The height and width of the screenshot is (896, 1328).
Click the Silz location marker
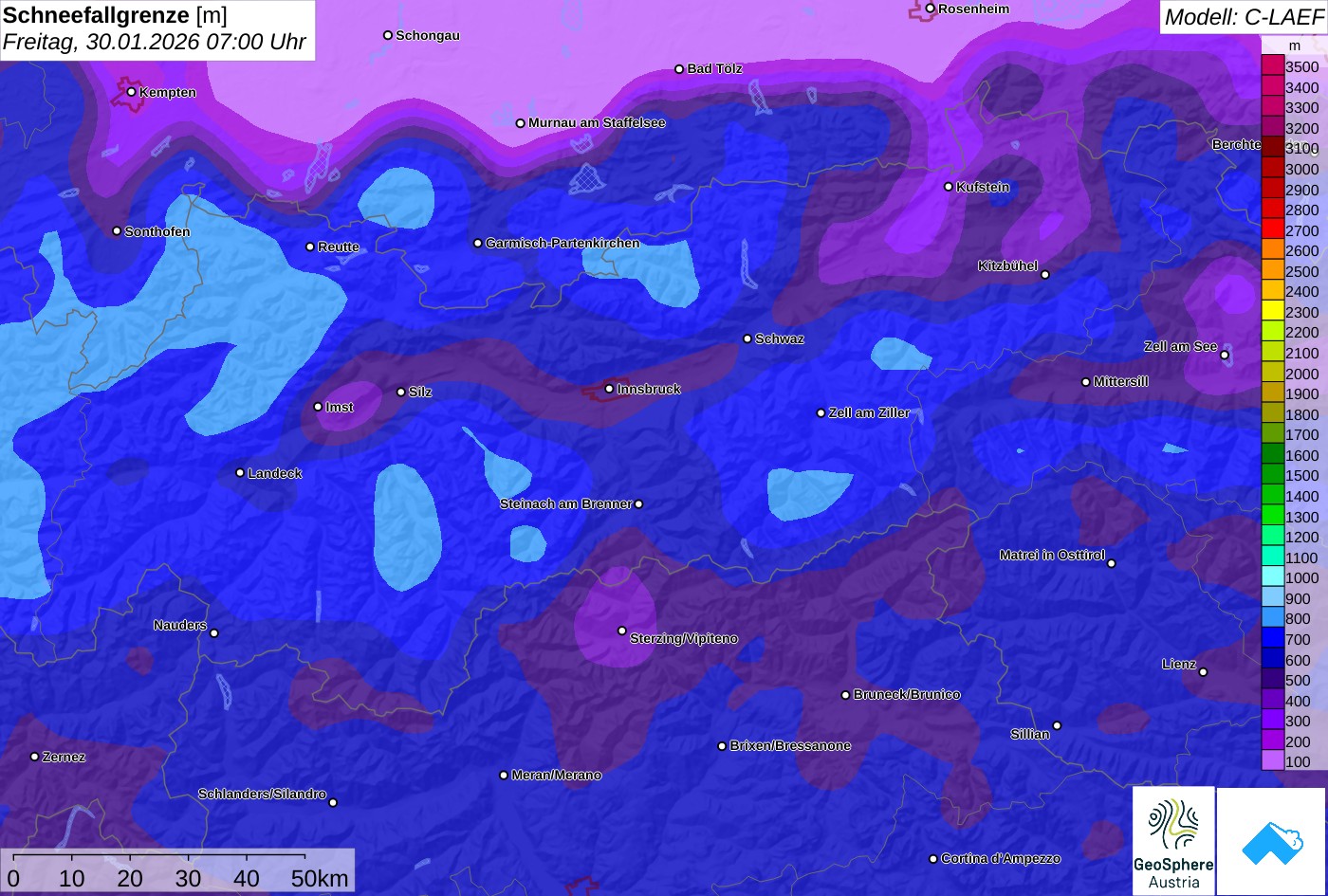(x=401, y=392)
